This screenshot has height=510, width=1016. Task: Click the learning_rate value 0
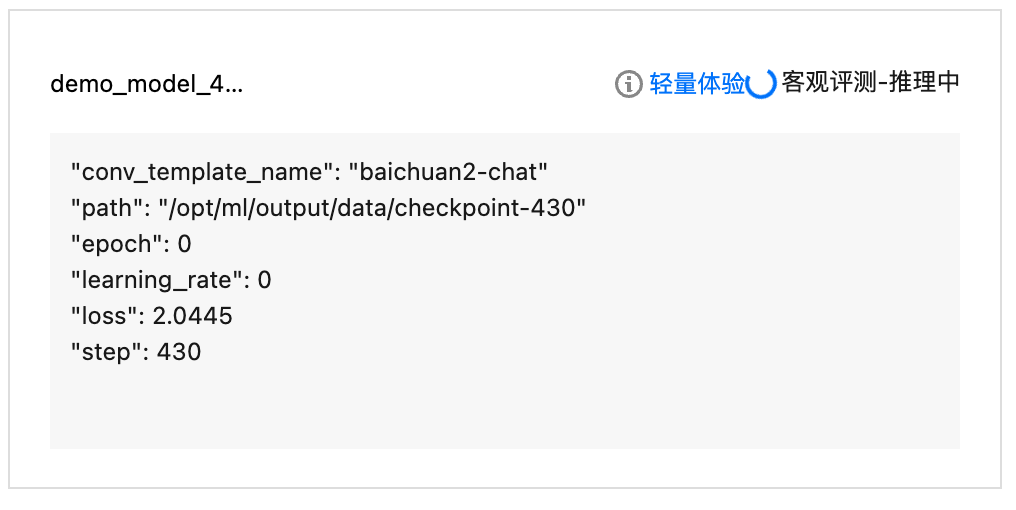click(264, 280)
